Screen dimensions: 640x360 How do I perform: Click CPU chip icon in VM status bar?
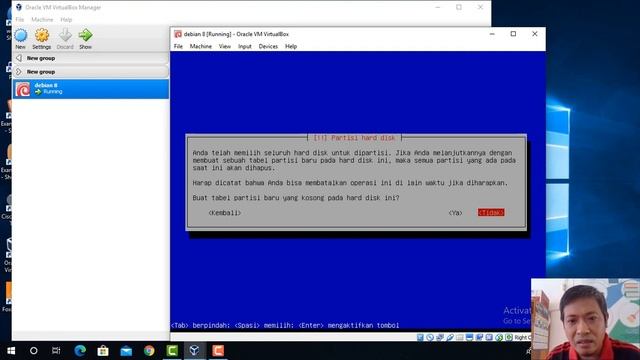tap(489, 338)
